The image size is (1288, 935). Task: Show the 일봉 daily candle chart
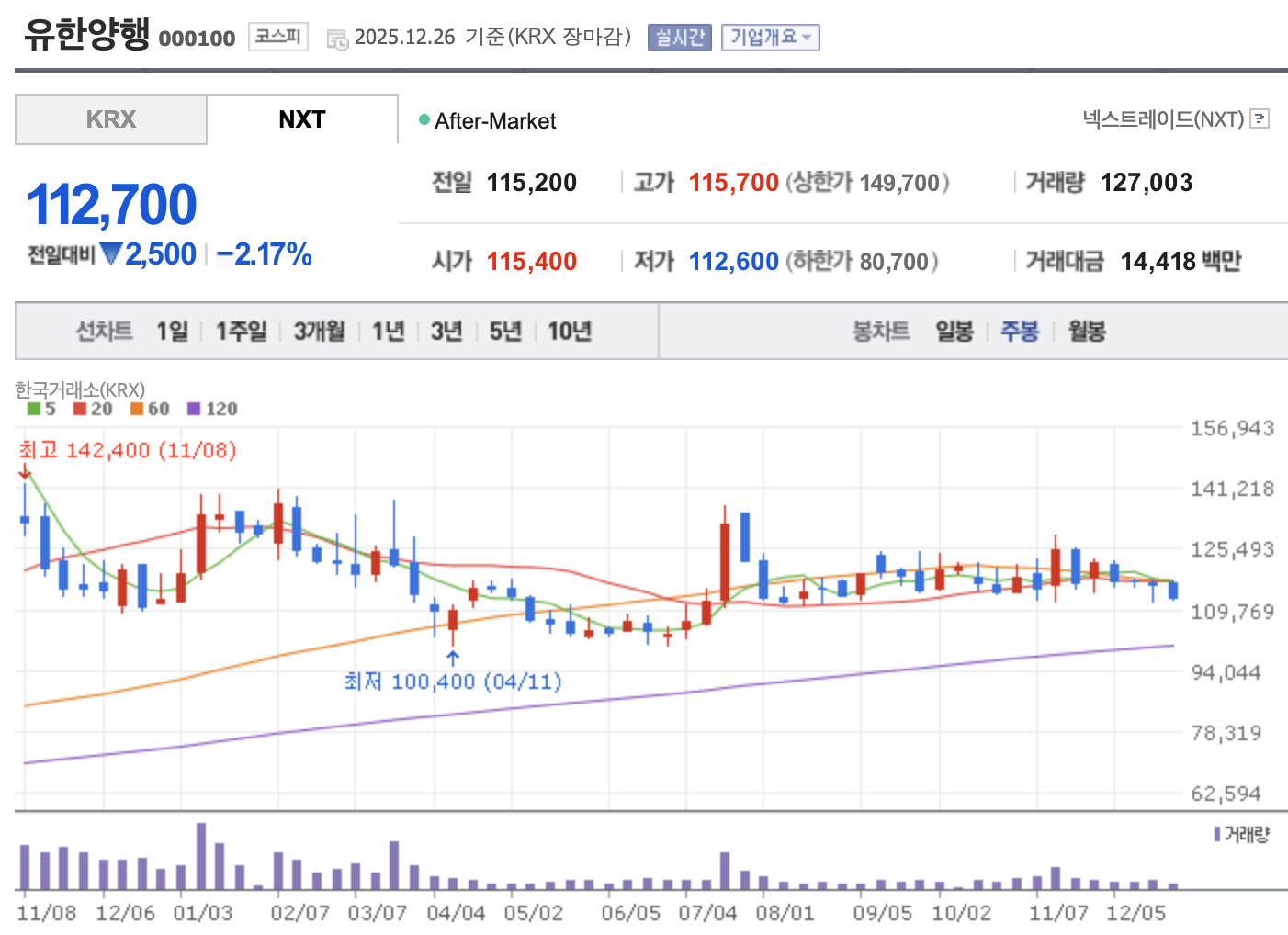click(955, 331)
